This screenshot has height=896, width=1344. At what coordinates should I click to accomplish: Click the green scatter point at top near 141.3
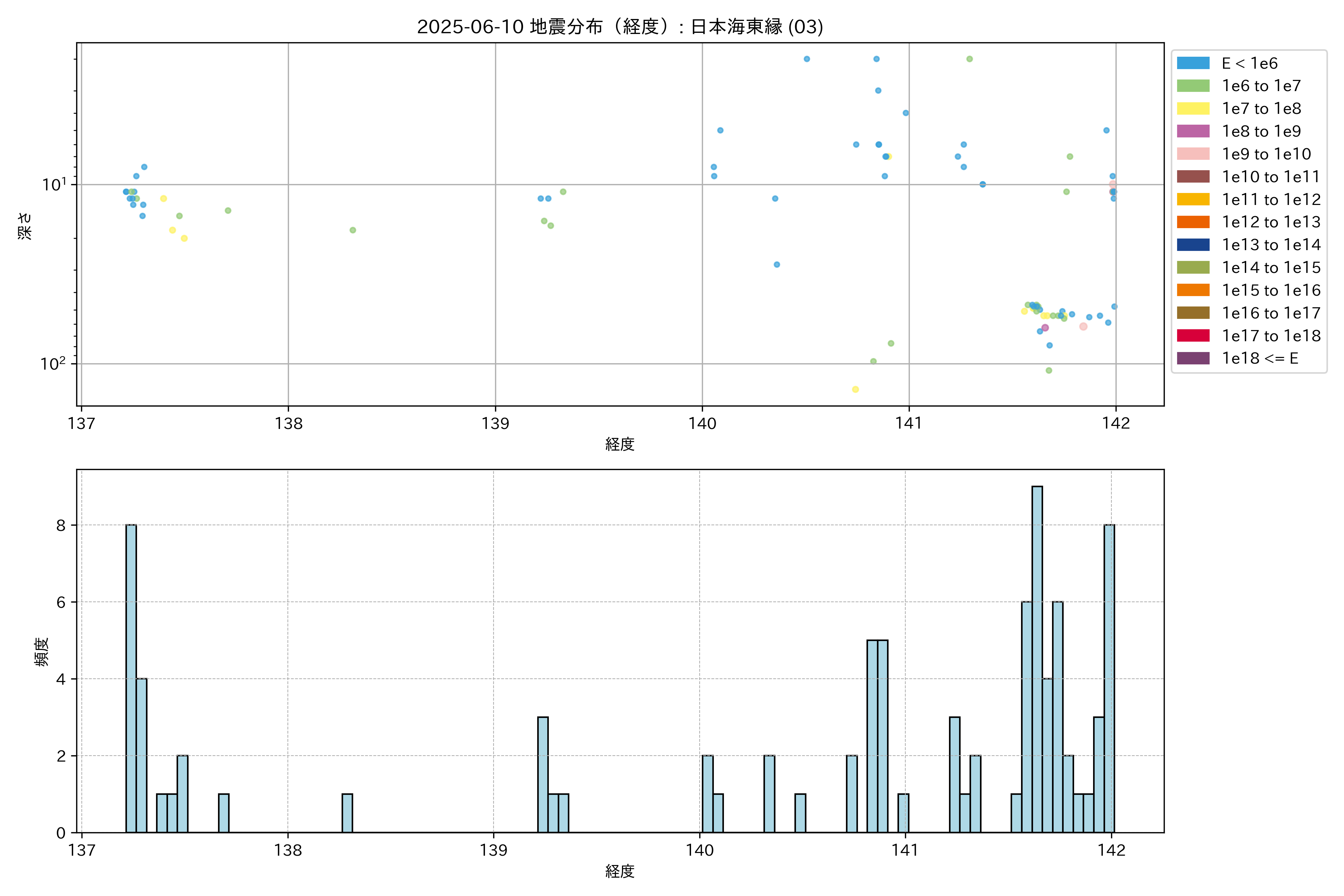pyautogui.click(x=969, y=59)
